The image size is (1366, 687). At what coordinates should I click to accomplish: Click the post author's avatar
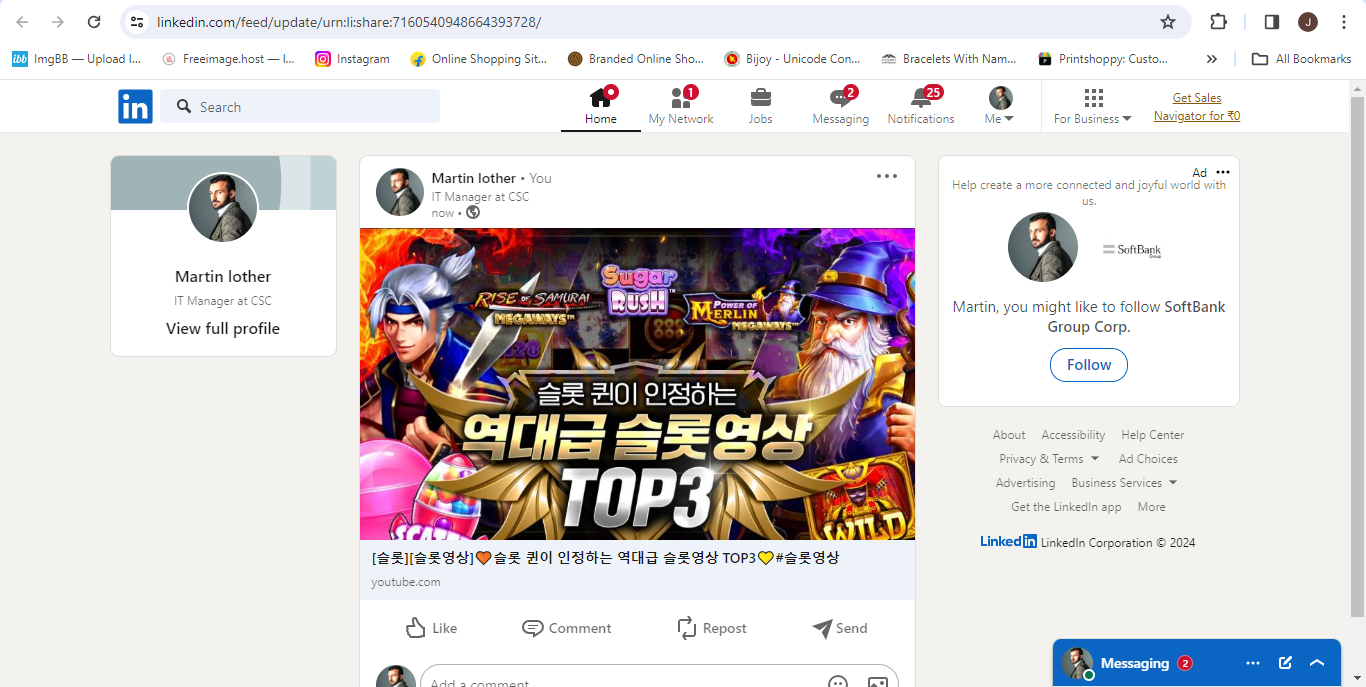coord(400,192)
